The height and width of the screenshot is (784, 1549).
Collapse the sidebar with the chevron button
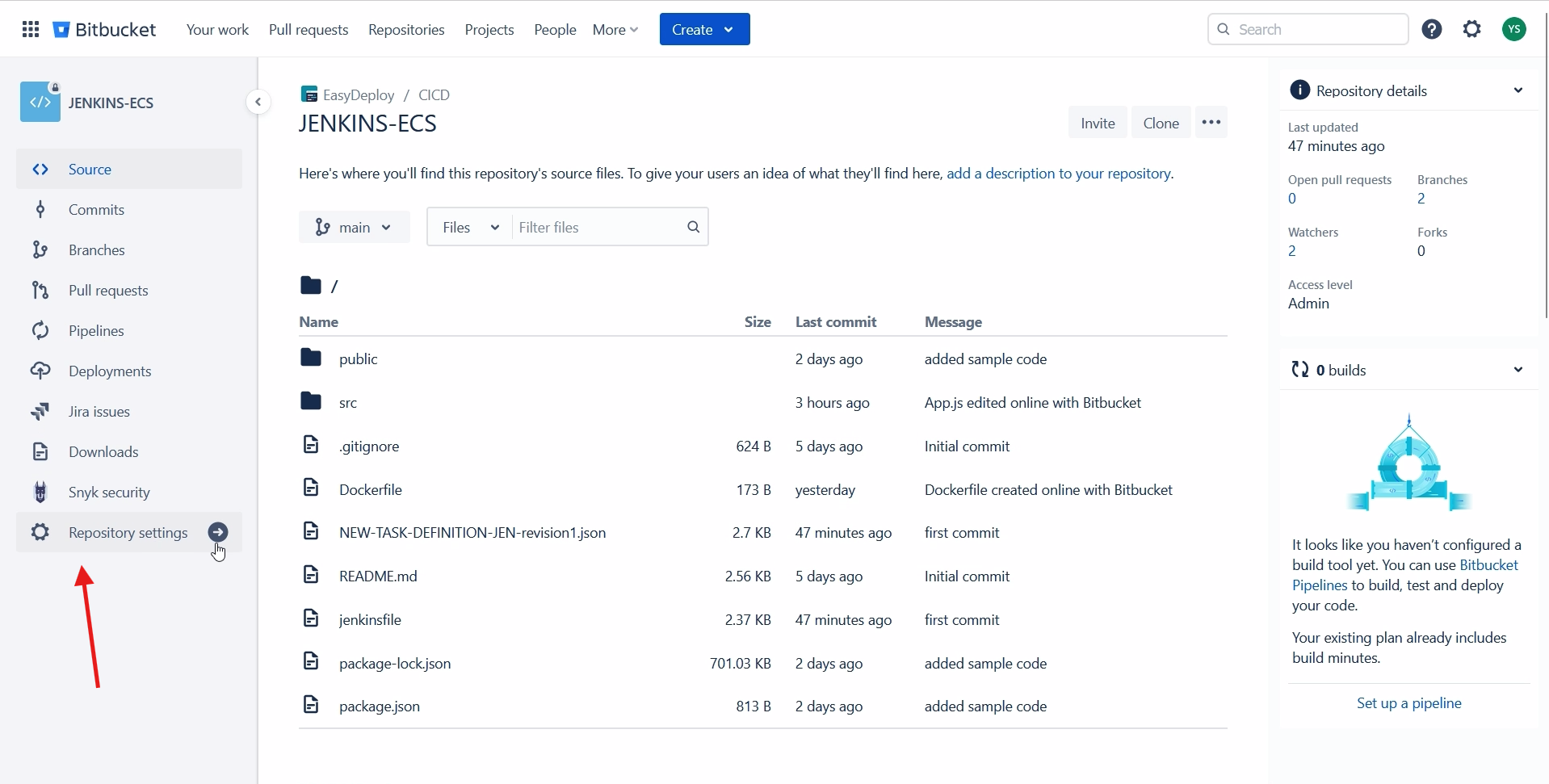[x=258, y=102]
